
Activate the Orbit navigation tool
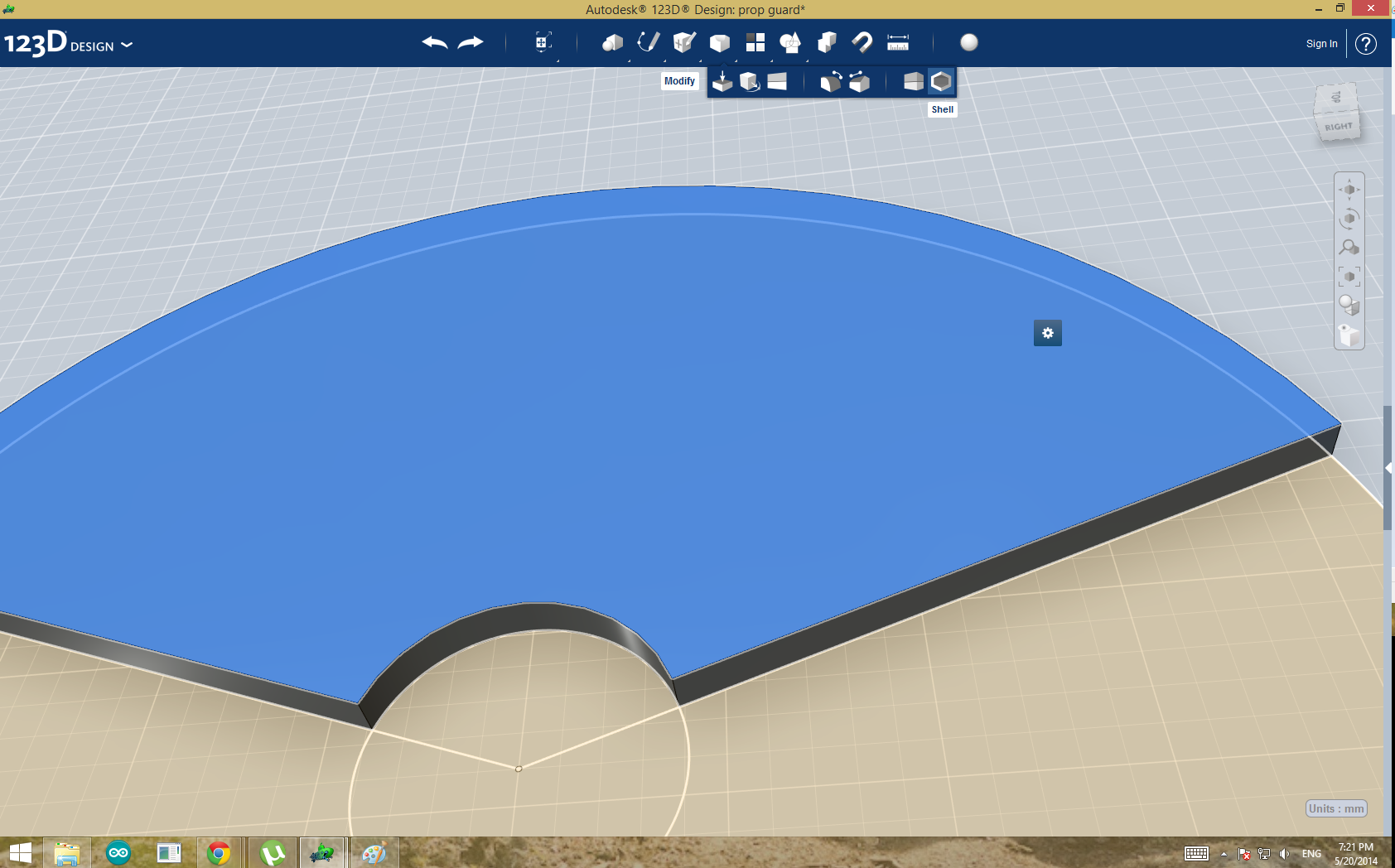(1349, 219)
